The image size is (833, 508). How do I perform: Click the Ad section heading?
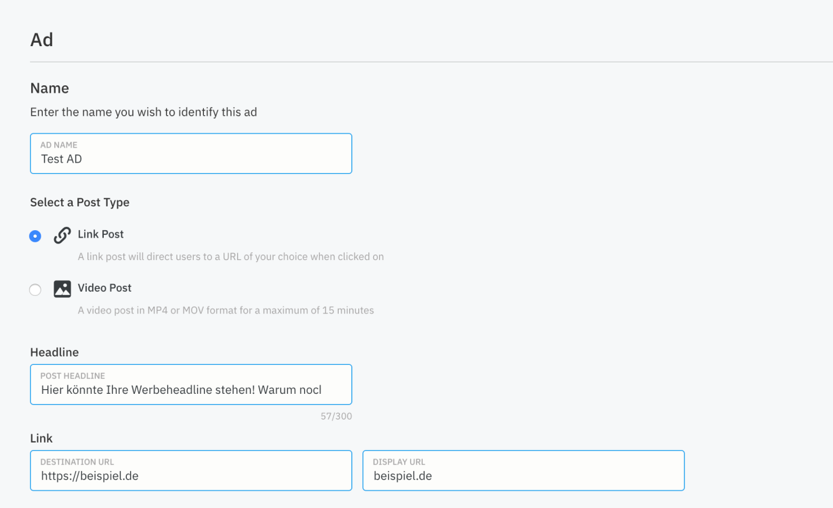tap(41, 40)
